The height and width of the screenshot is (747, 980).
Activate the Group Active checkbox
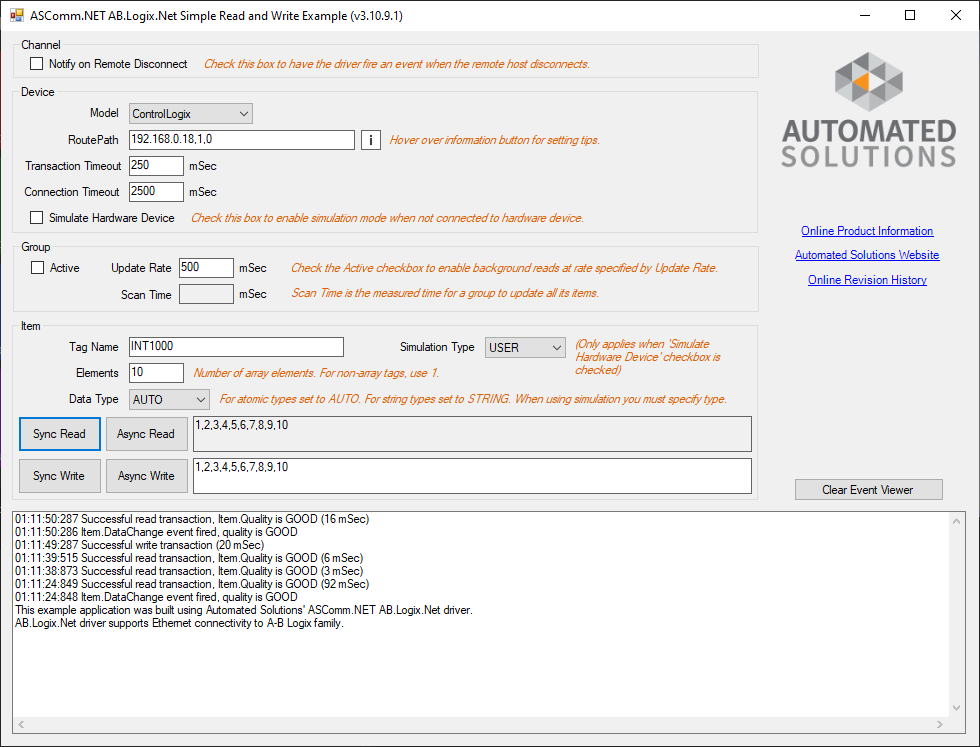point(36,268)
